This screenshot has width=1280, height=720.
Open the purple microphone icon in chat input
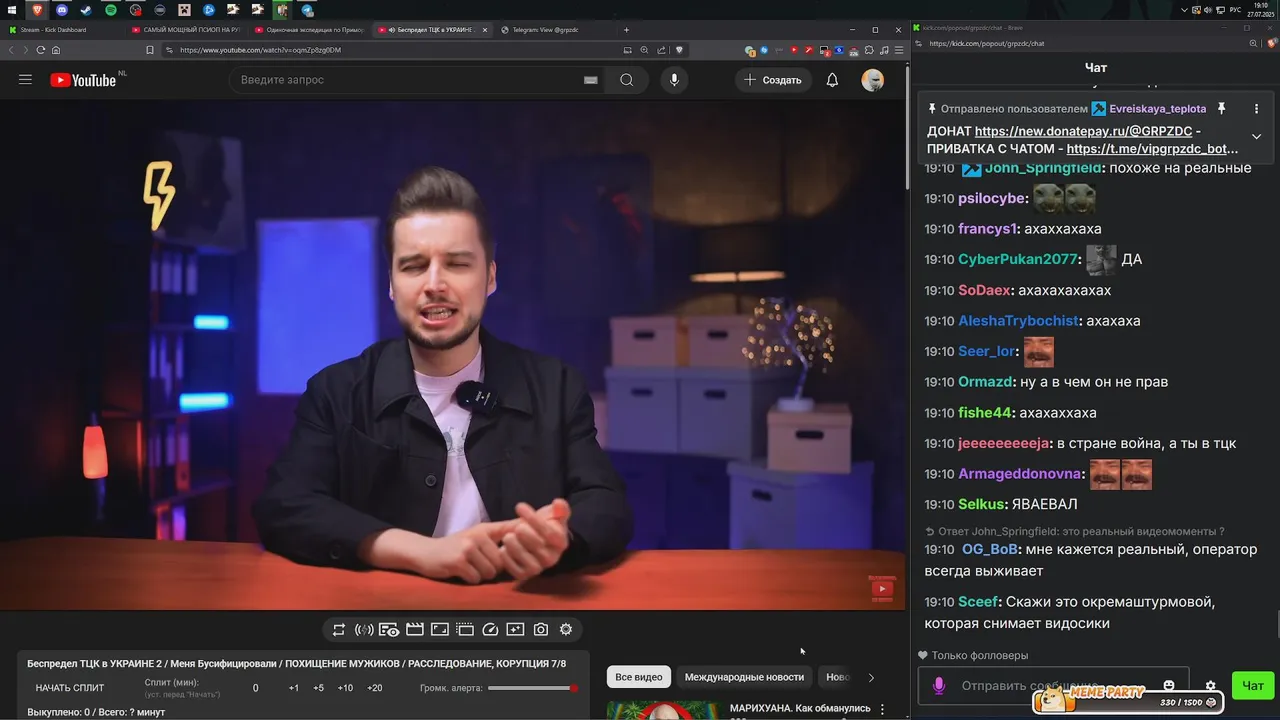[x=939, y=686]
